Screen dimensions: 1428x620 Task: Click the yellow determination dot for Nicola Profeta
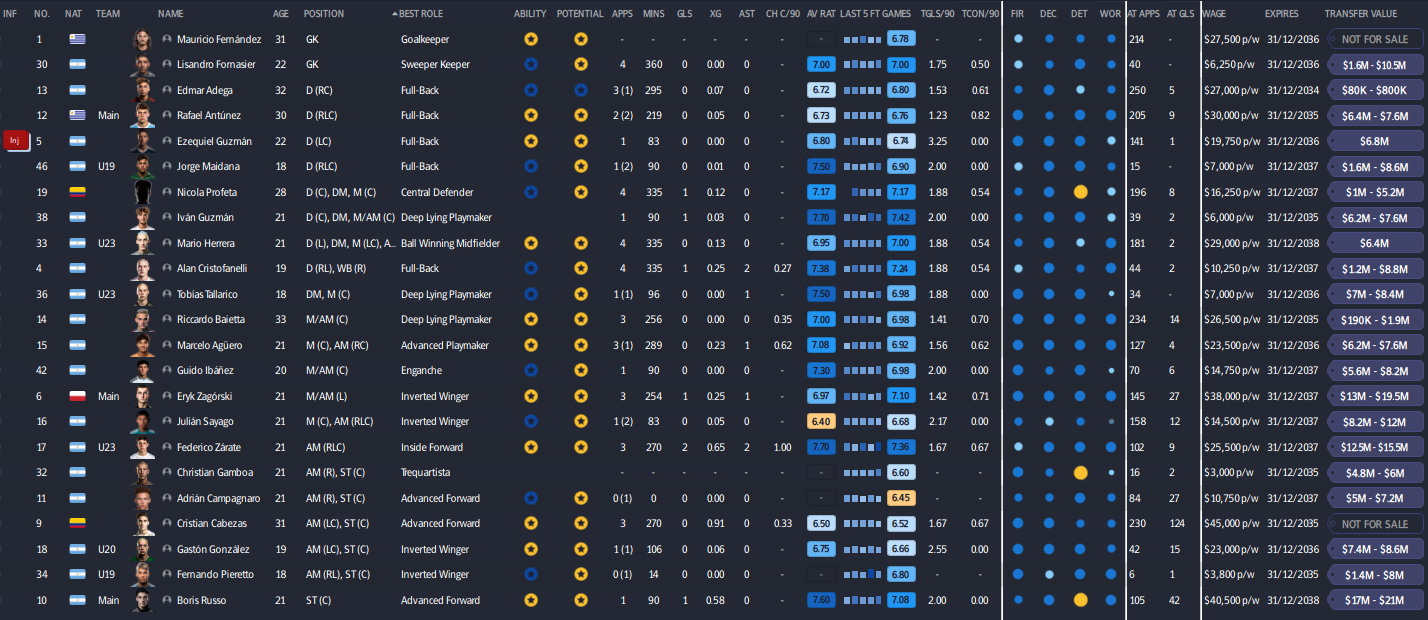1080,192
